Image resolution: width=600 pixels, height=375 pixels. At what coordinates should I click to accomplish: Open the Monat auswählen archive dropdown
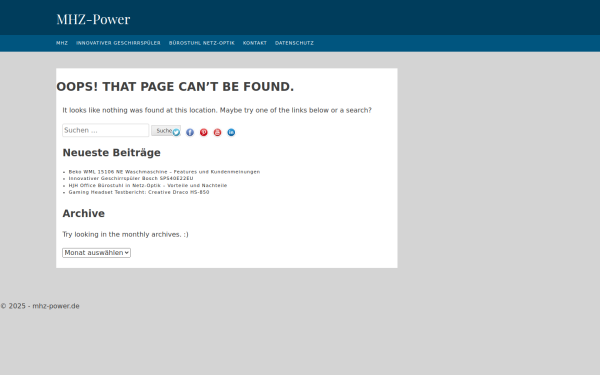click(96, 253)
